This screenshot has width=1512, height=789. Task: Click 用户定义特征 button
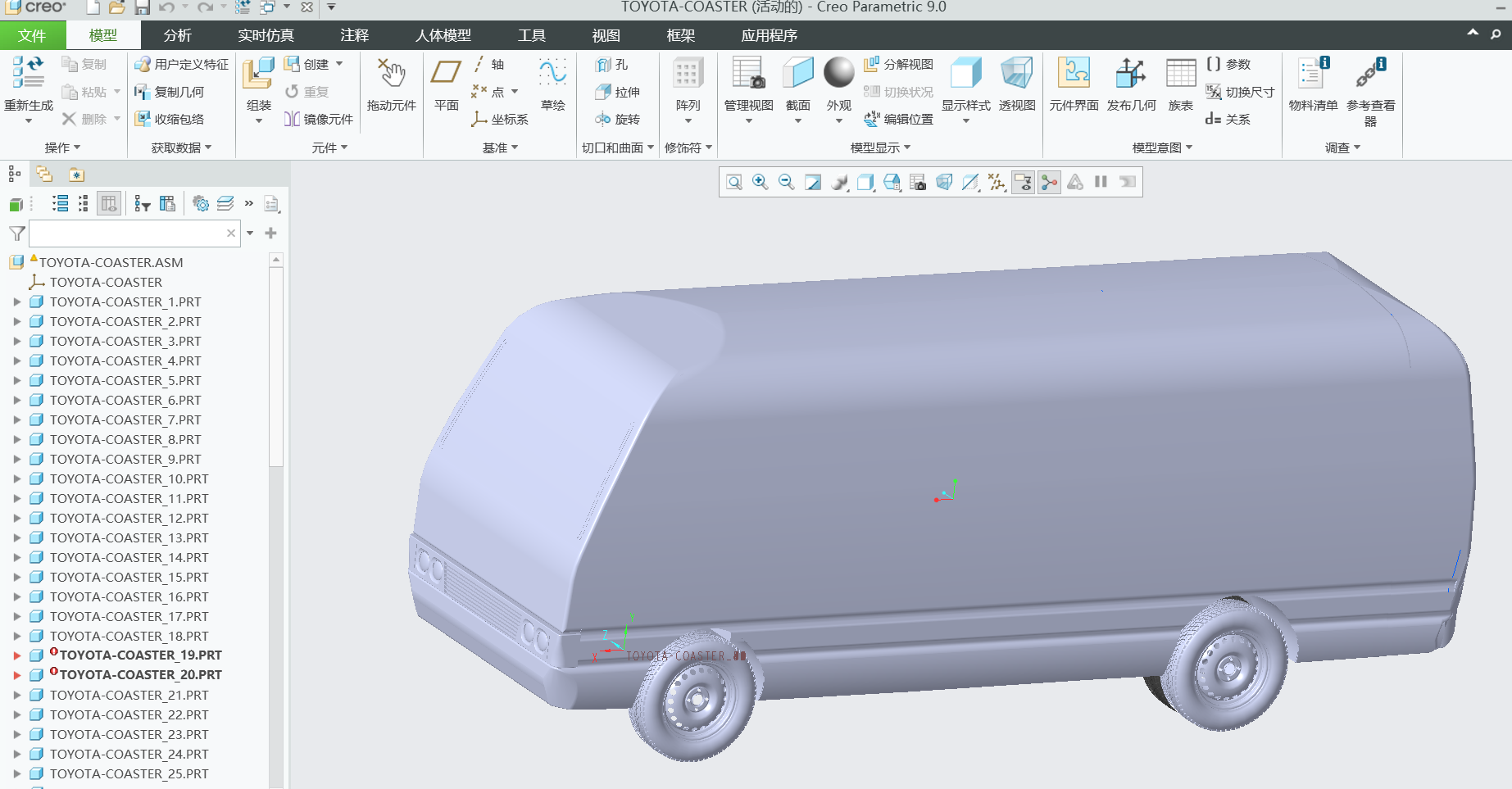click(x=182, y=65)
